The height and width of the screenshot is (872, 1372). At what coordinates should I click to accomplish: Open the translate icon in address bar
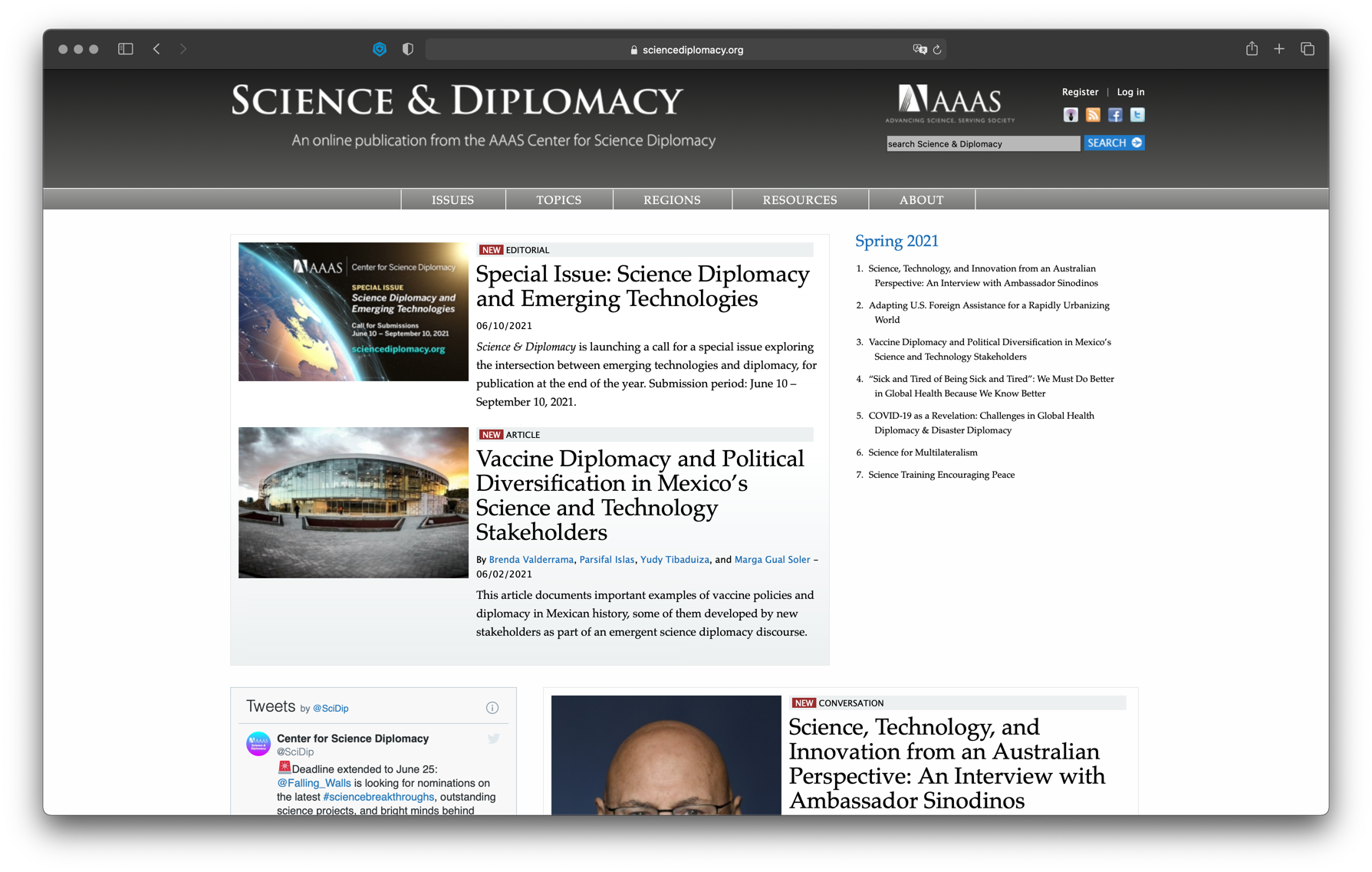[920, 50]
